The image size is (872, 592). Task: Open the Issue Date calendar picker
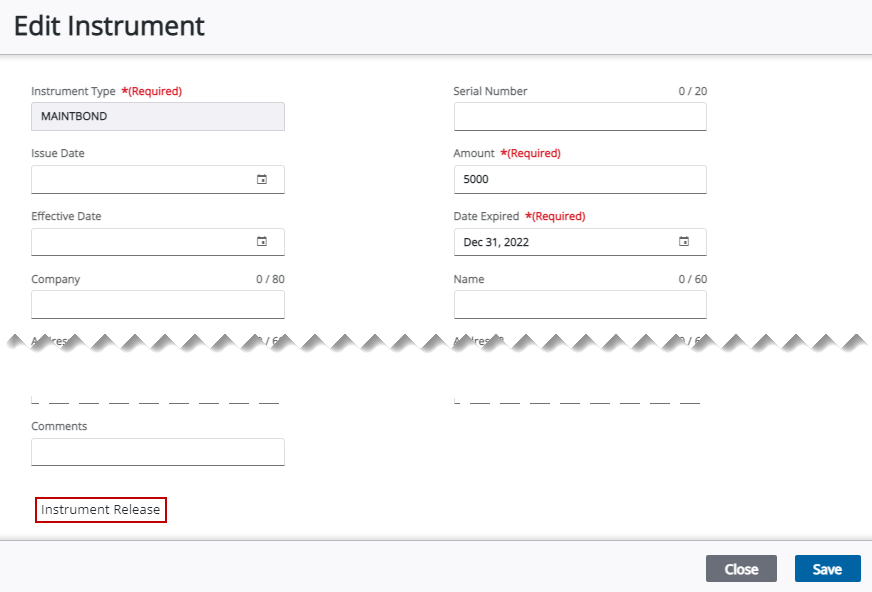click(x=262, y=180)
